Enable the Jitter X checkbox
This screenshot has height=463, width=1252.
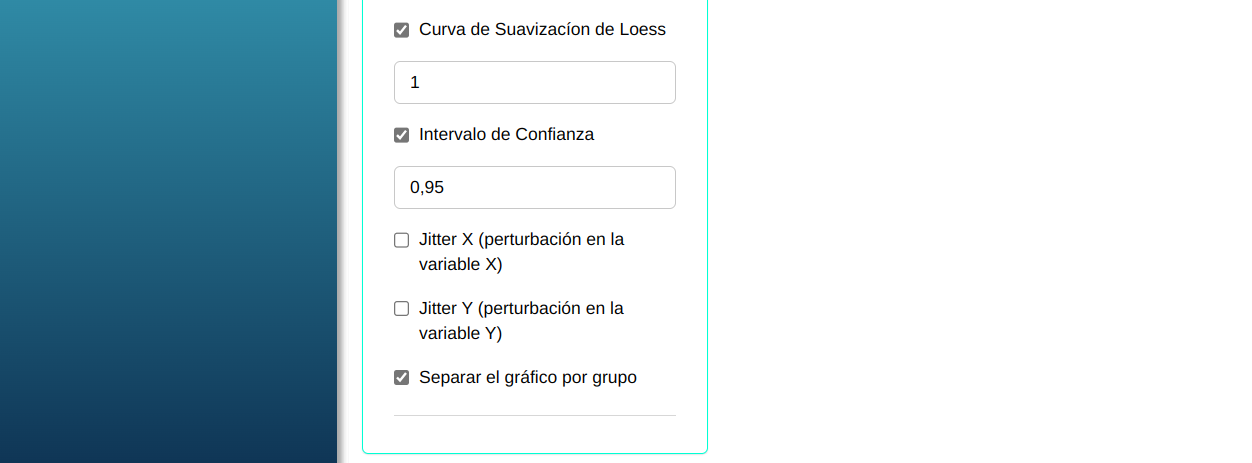[x=402, y=240]
